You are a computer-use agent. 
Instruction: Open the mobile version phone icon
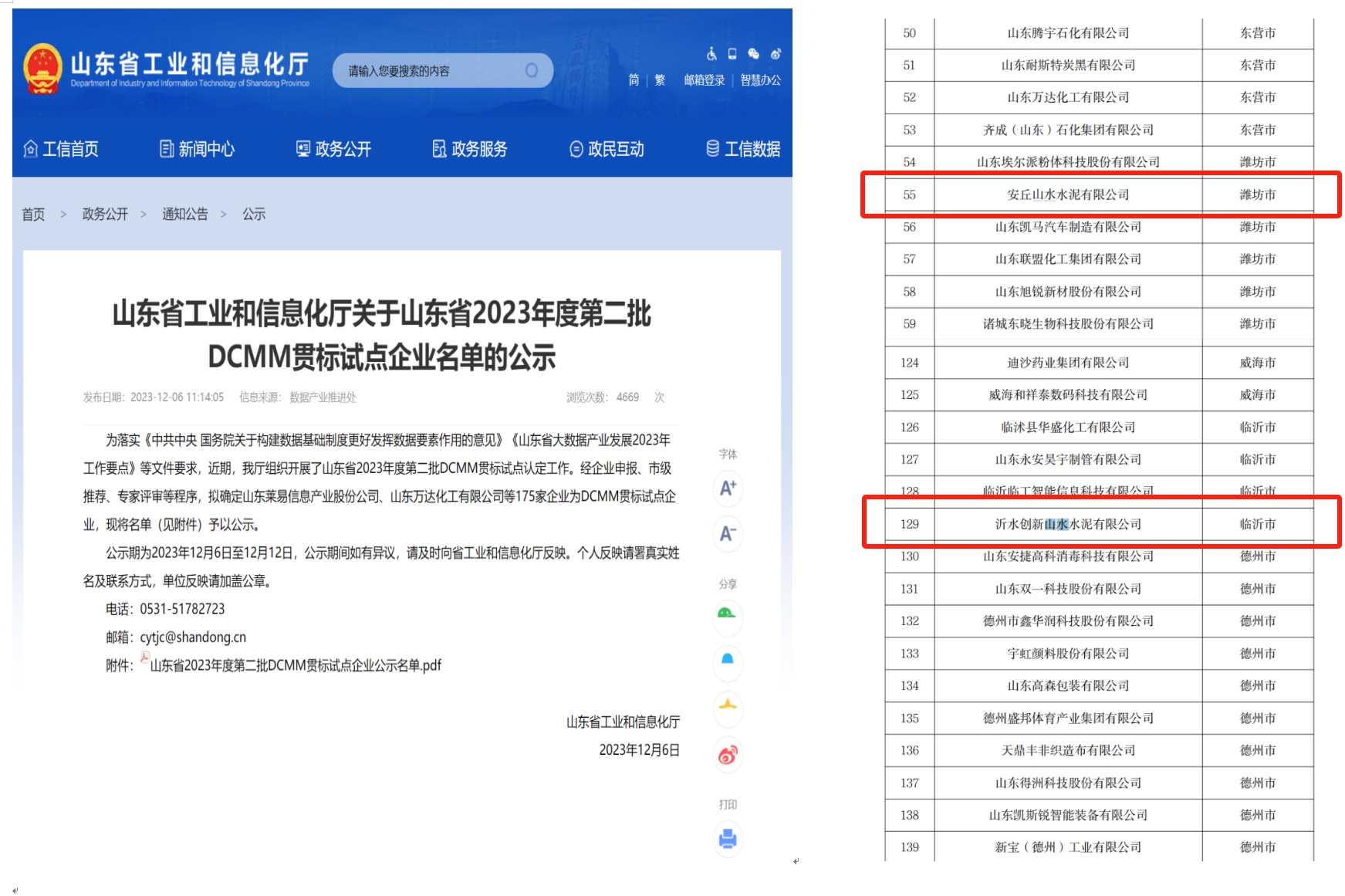[732, 54]
